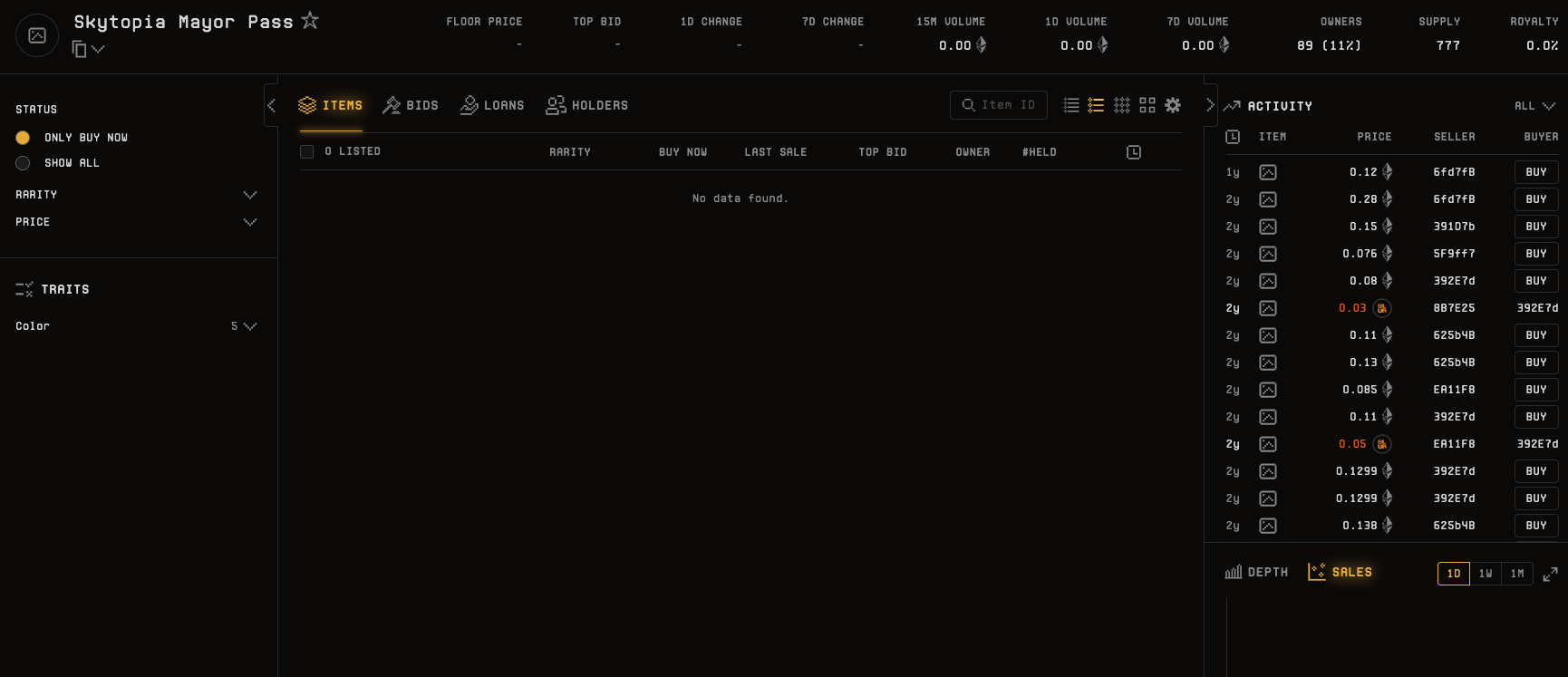Open the Bids tab
Screen dimensions: 1568x677
pos(411,106)
